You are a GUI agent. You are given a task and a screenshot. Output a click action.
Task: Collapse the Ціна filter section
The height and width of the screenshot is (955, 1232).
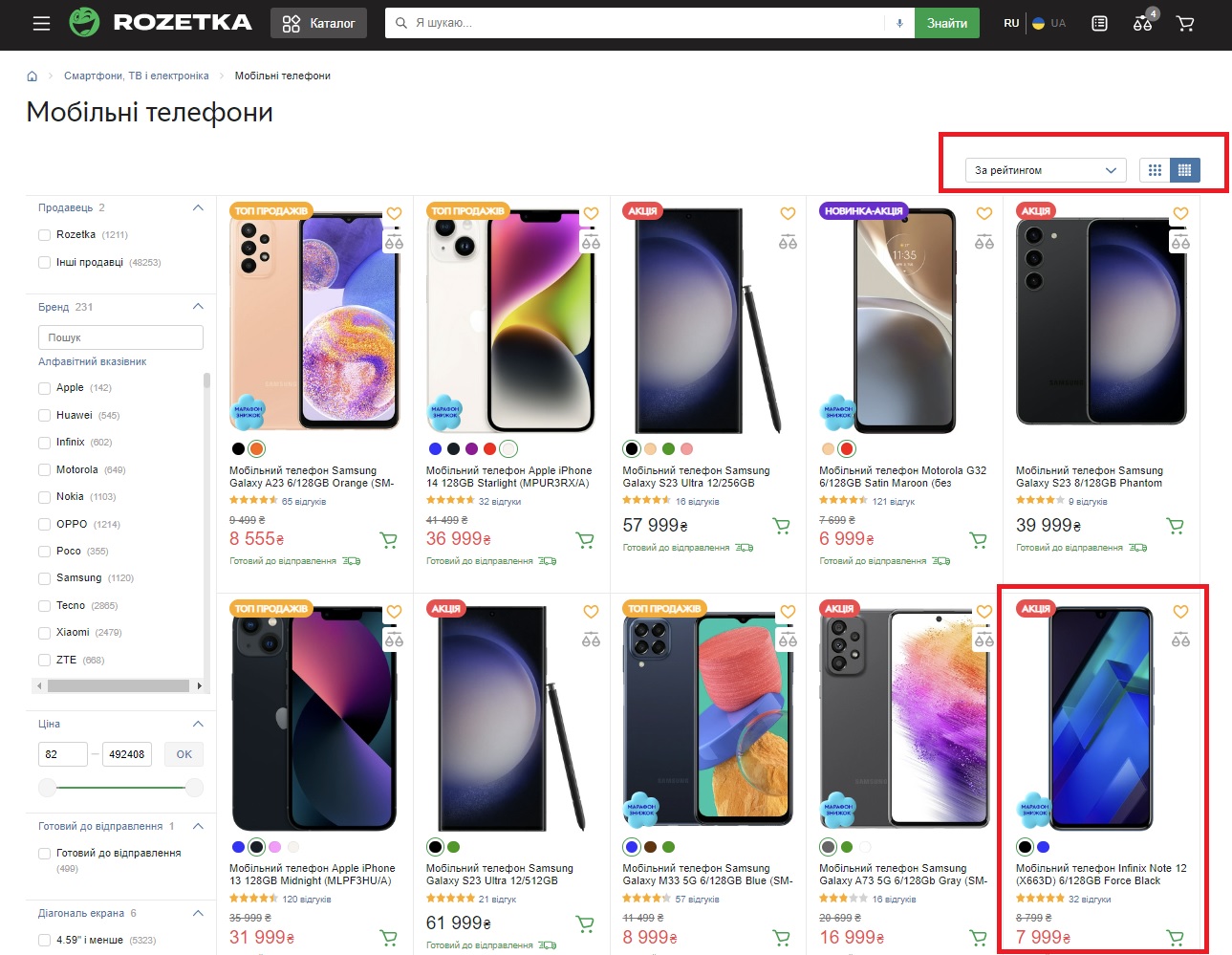tap(198, 724)
